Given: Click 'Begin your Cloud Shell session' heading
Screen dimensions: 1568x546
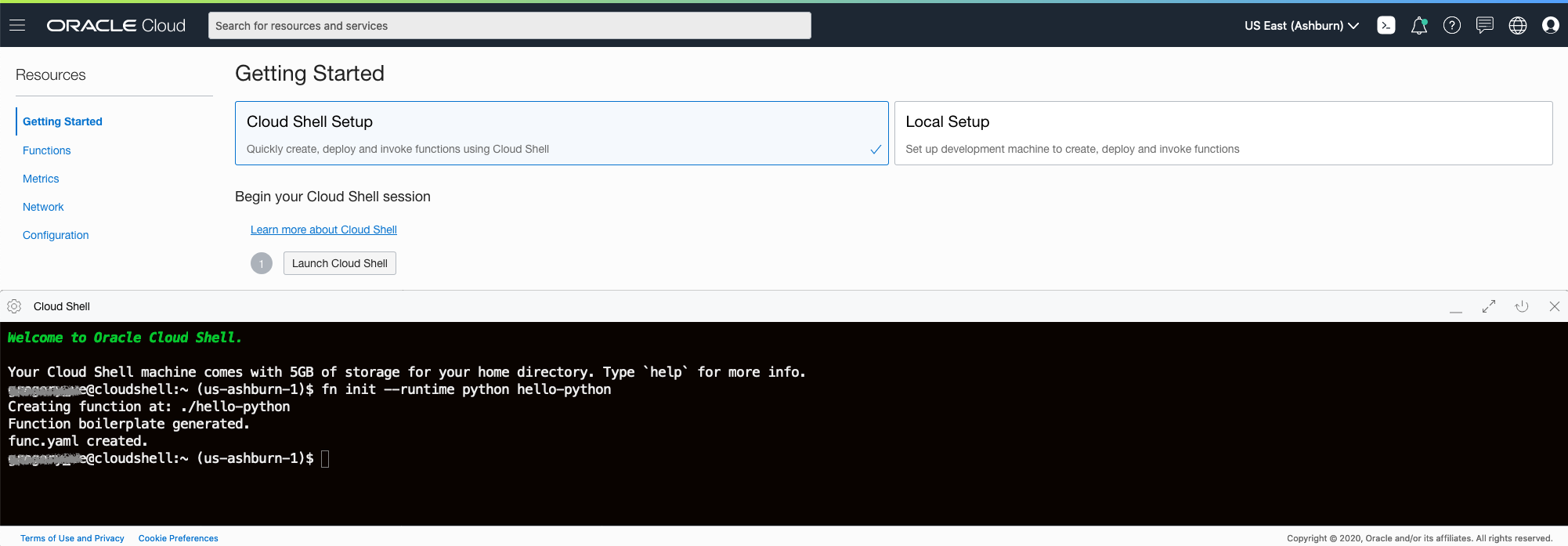Looking at the screenshot, I should 333,197.
